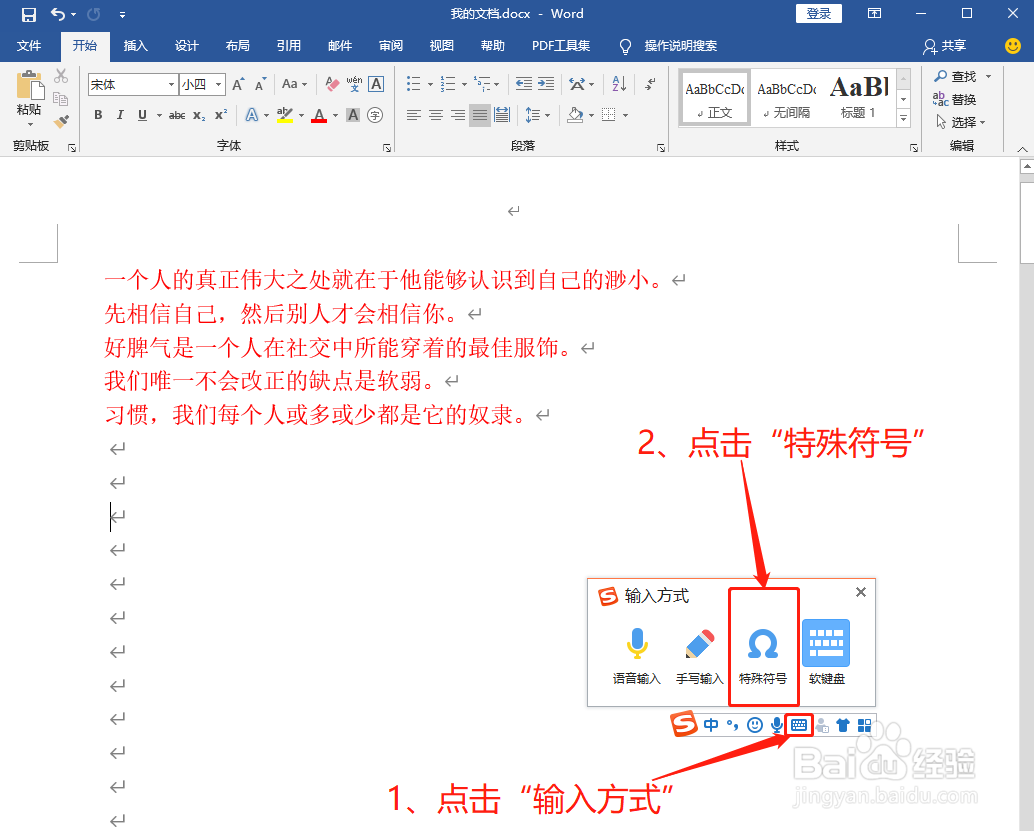Click the Format Painter icon
Image resolution: width=1034 pixels, height=831 pixels.
(x=60, y=121)
